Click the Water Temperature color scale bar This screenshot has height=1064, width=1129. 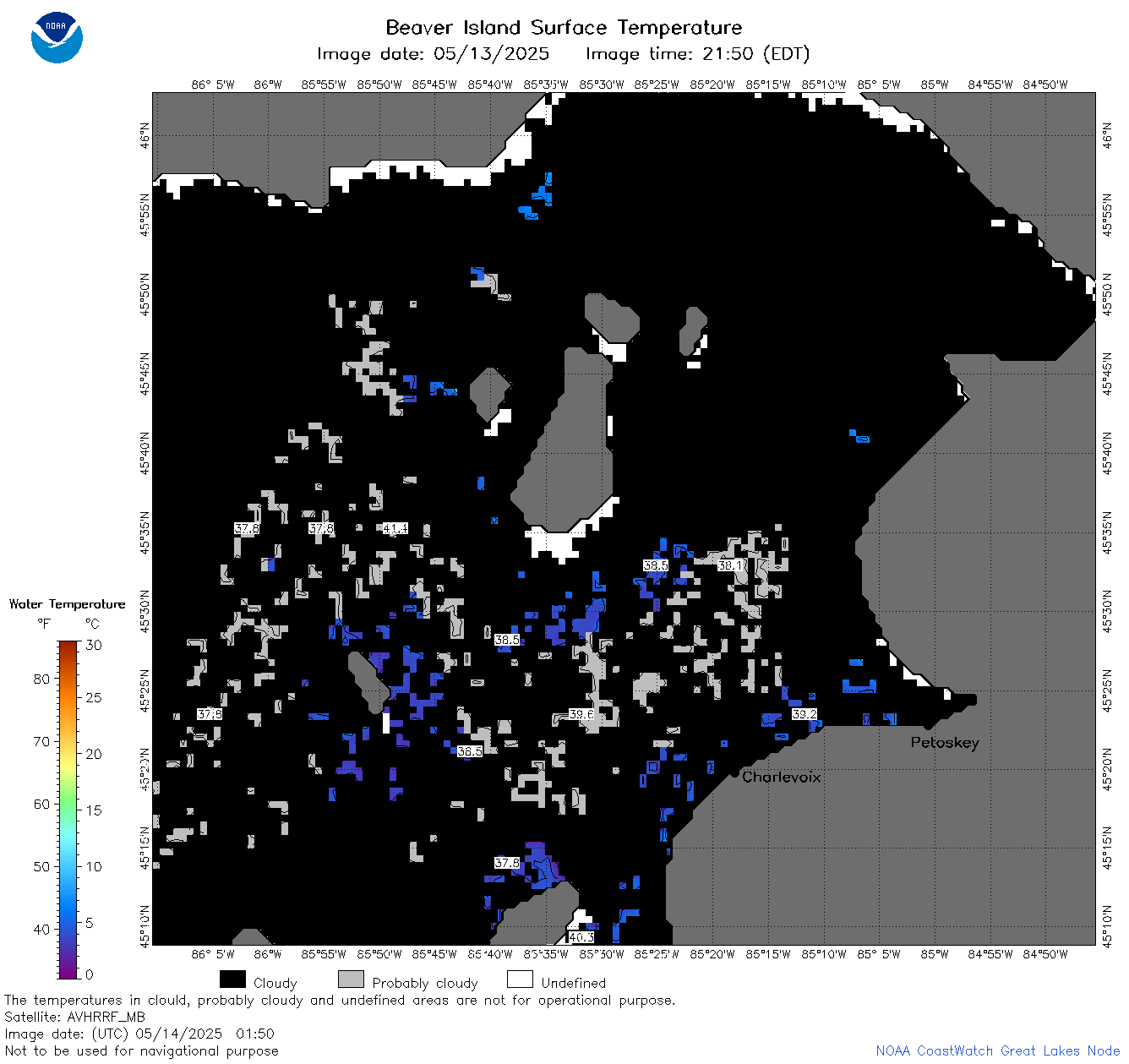pos(68,808)
